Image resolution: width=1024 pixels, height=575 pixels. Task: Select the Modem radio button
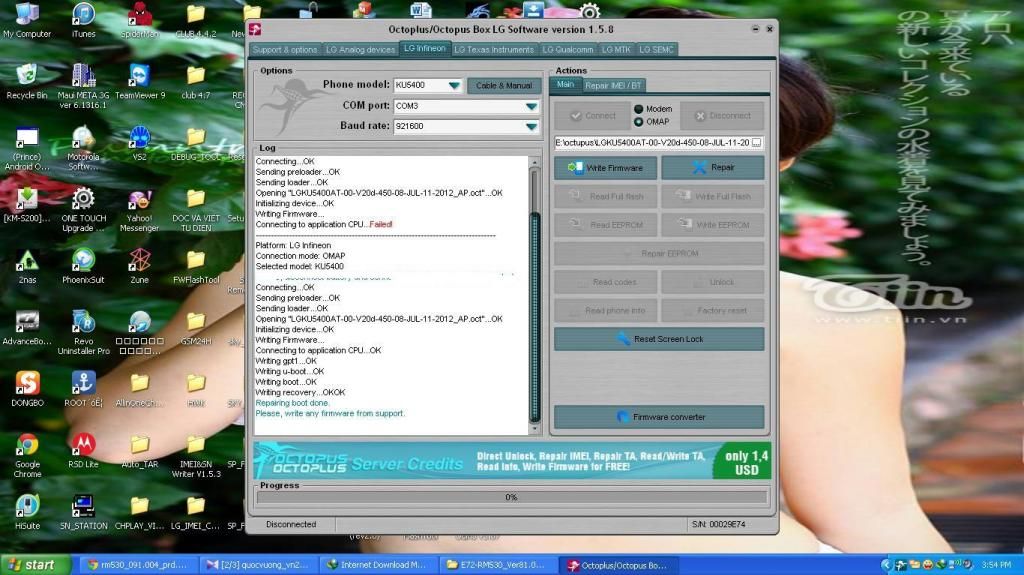click(639, 109)
